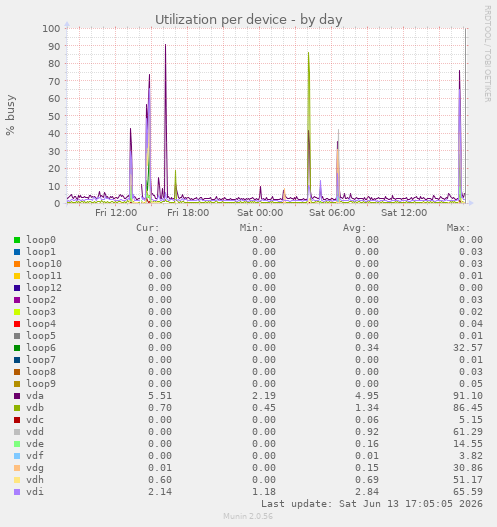The height and width of the screenshot is (527, 497).
Task: Select the 'loop12' legend label
Action: [44, 288]
